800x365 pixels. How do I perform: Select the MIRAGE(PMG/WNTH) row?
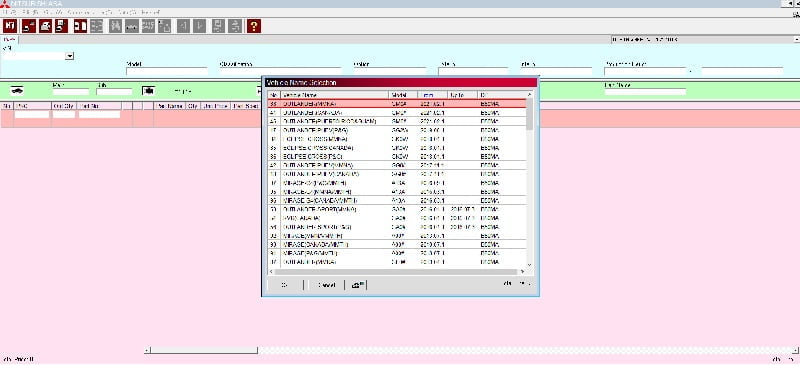(x=397, y=253)
